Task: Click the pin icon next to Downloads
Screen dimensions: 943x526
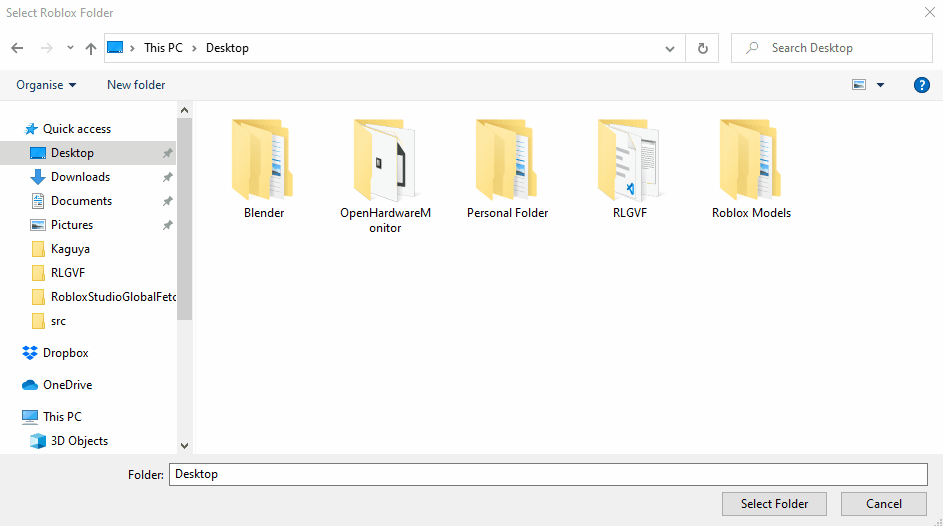Action: (167, 177)
